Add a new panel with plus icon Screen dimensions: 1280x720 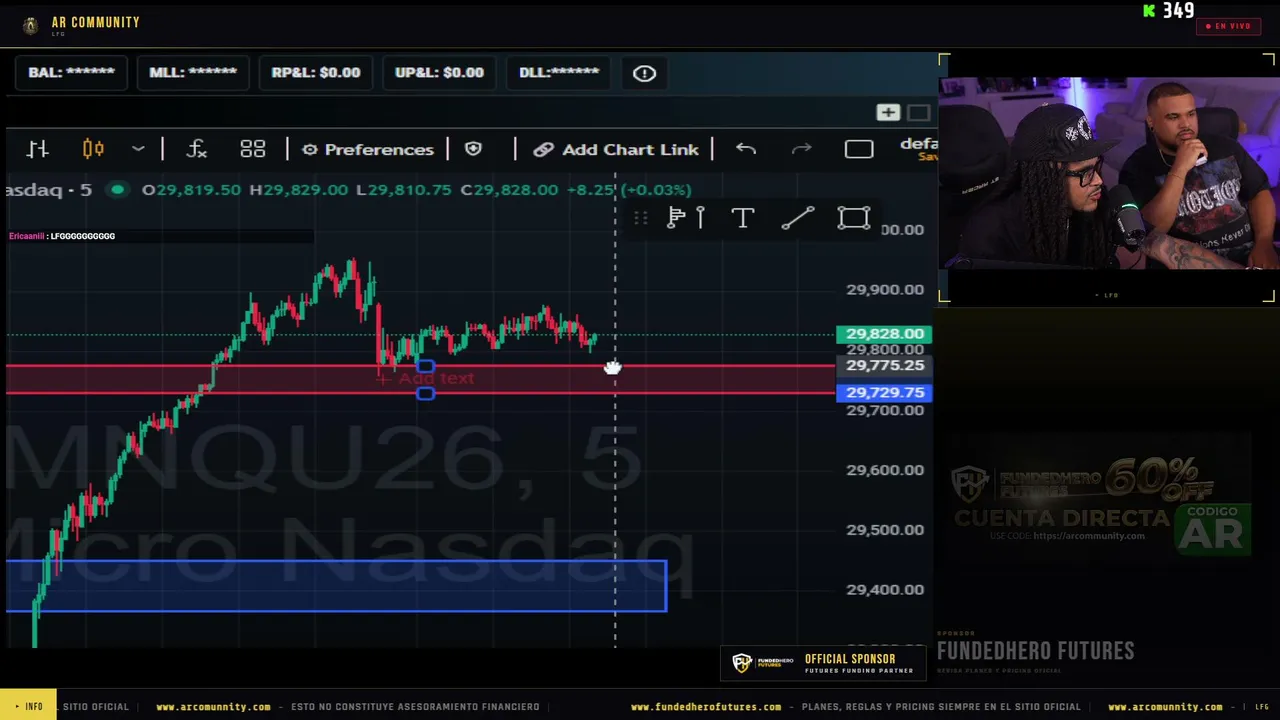tap(888, 112)
